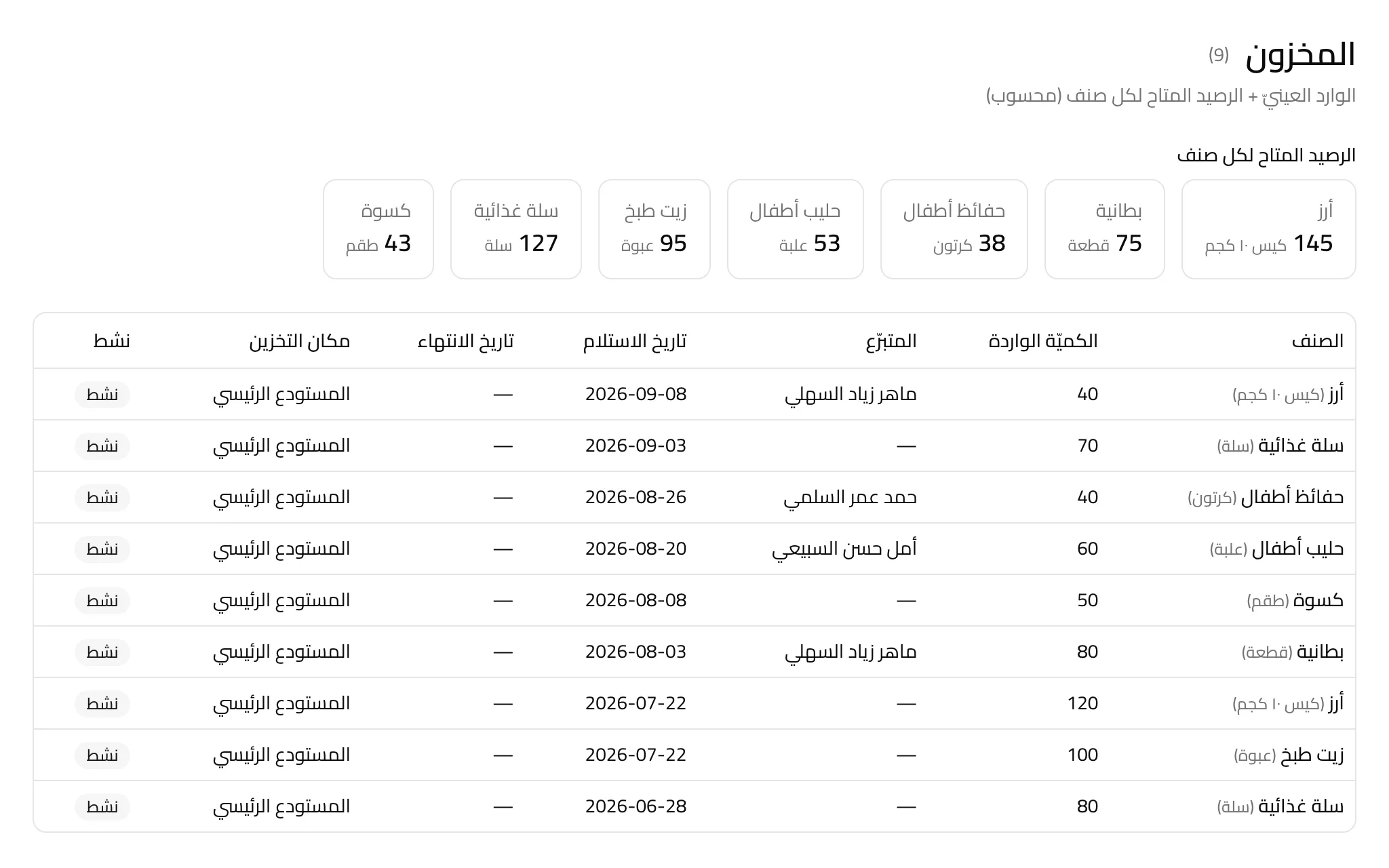
Task: Click the المخزون page title
Action: pos(1300,55)
